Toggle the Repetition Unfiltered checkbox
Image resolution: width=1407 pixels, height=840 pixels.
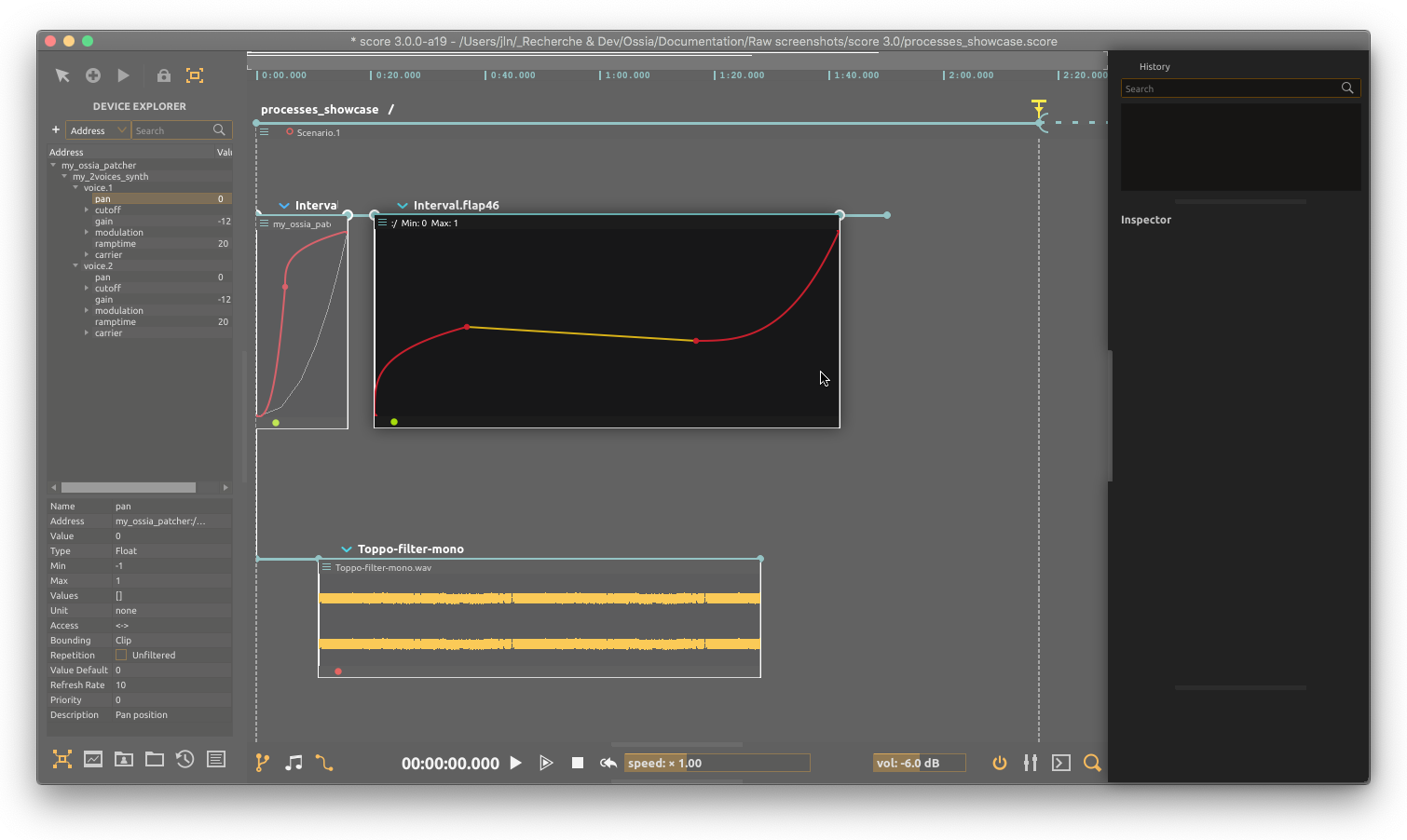pyautogui.click(x=121, y=655)
